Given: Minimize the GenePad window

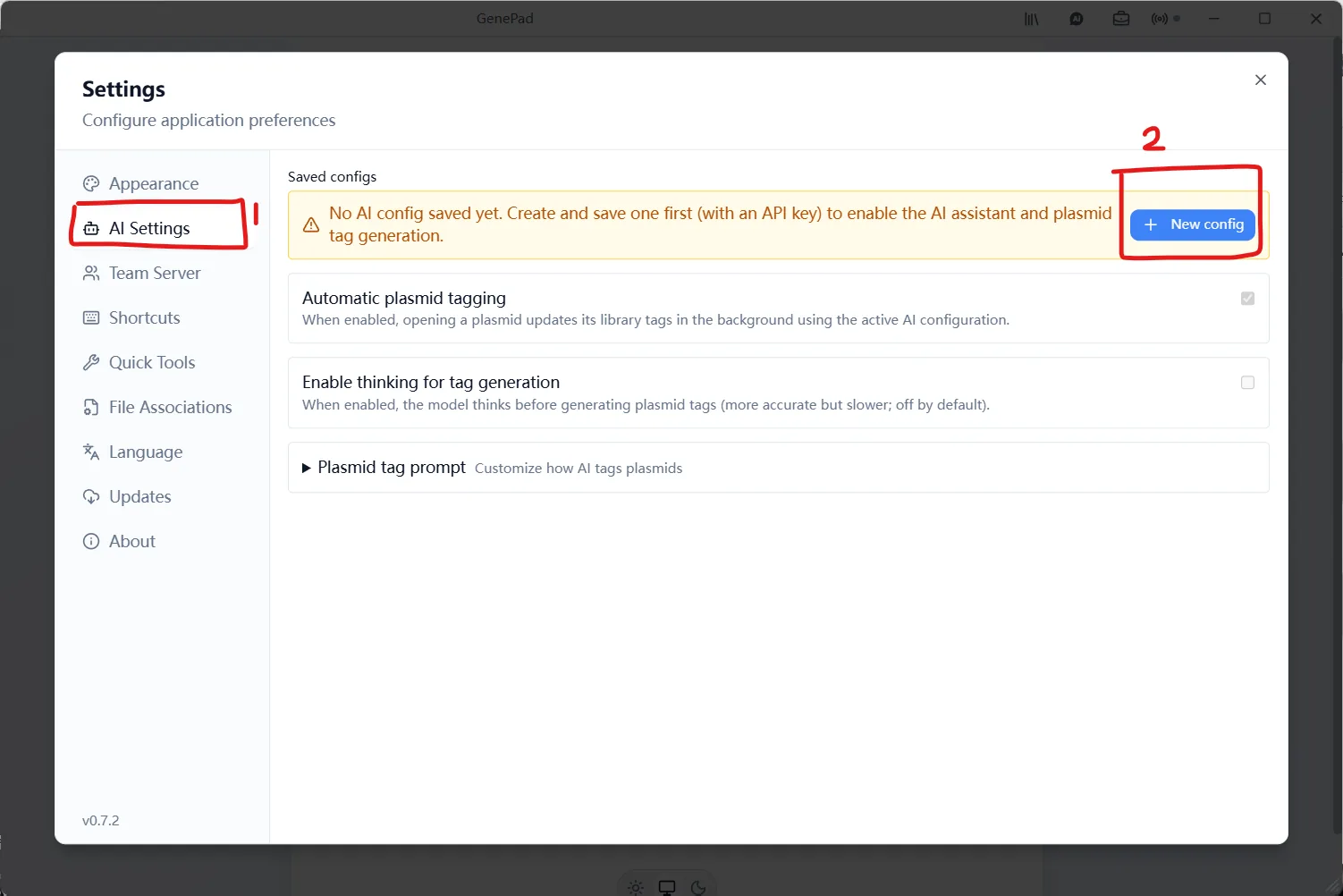Looking at the screenshot, I should pos(1213,19).
